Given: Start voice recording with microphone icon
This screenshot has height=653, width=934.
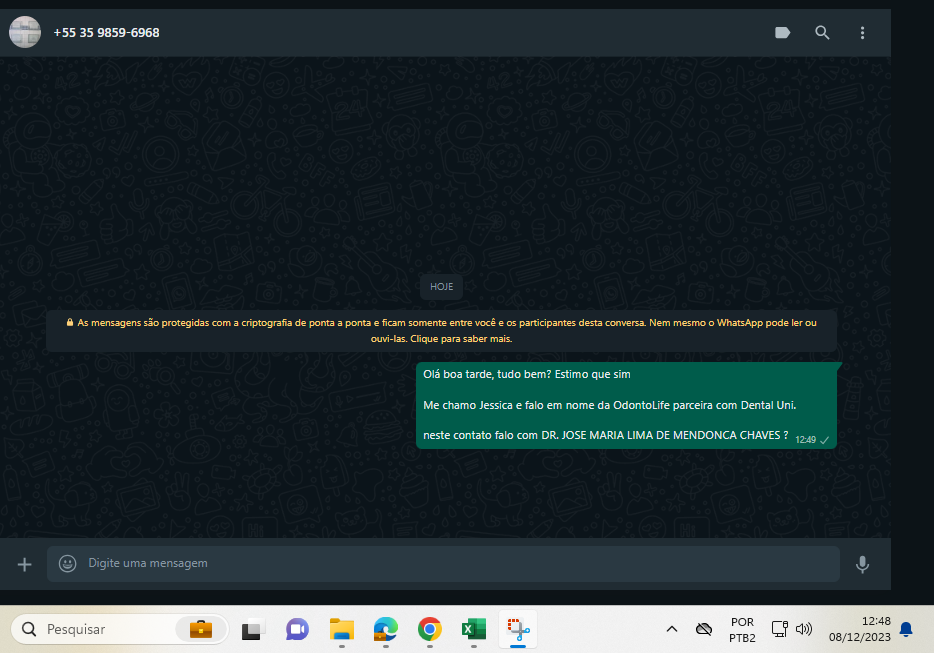Looking at the screenshot, I should tap(862, 564).
